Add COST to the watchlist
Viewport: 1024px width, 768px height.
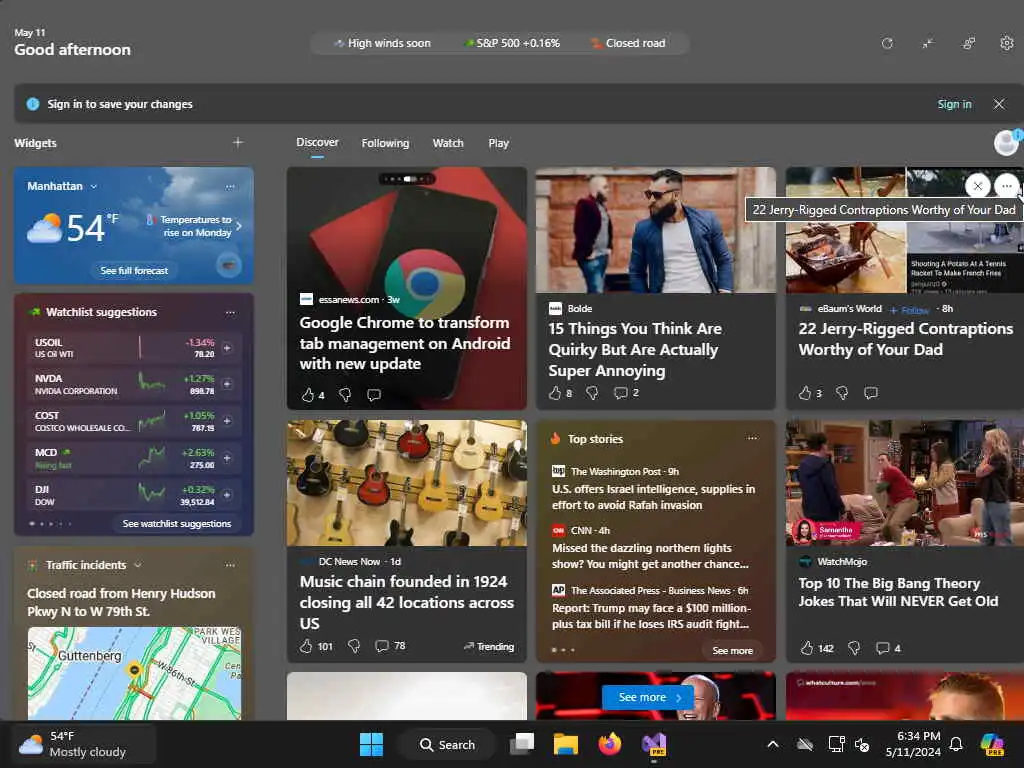click(x=227, y=421)
